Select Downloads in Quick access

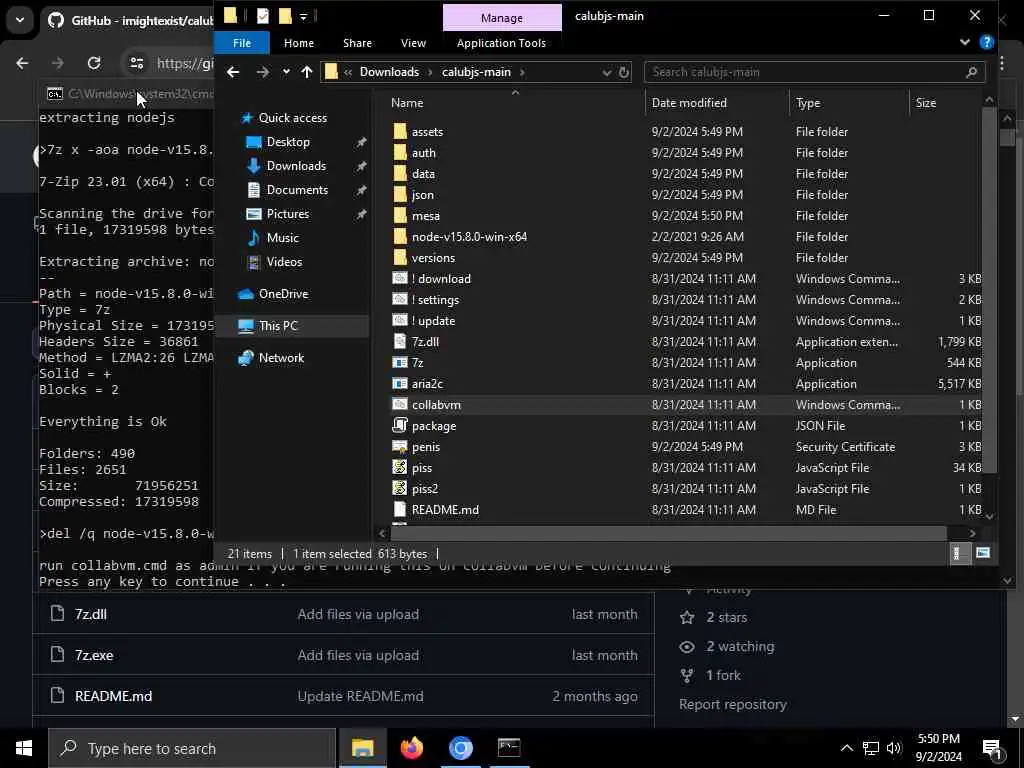coord(296,166)
